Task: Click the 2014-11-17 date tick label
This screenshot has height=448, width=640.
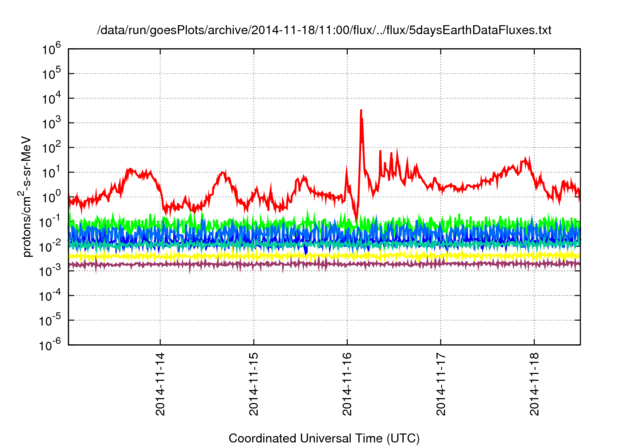Action: pyautogui.click(x=440, y=384)
